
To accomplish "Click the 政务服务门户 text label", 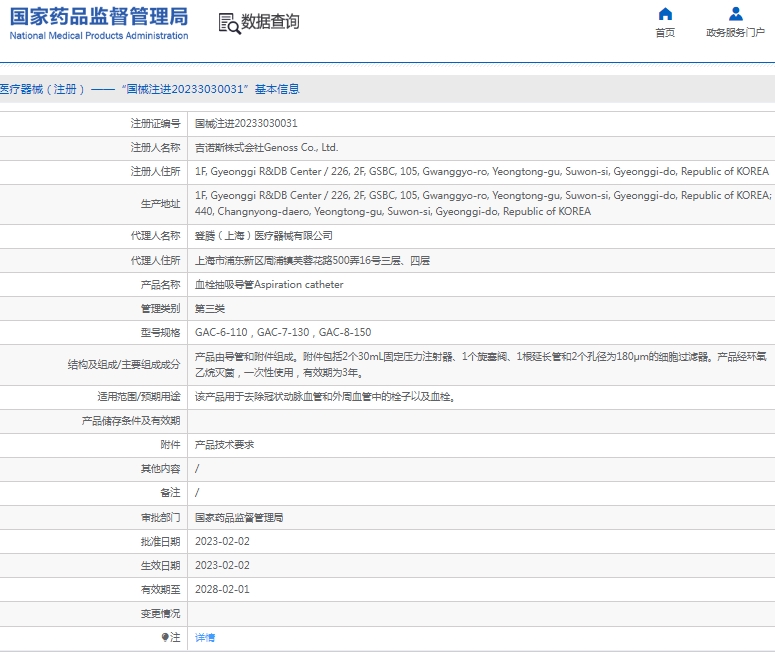I will (735, 33).
